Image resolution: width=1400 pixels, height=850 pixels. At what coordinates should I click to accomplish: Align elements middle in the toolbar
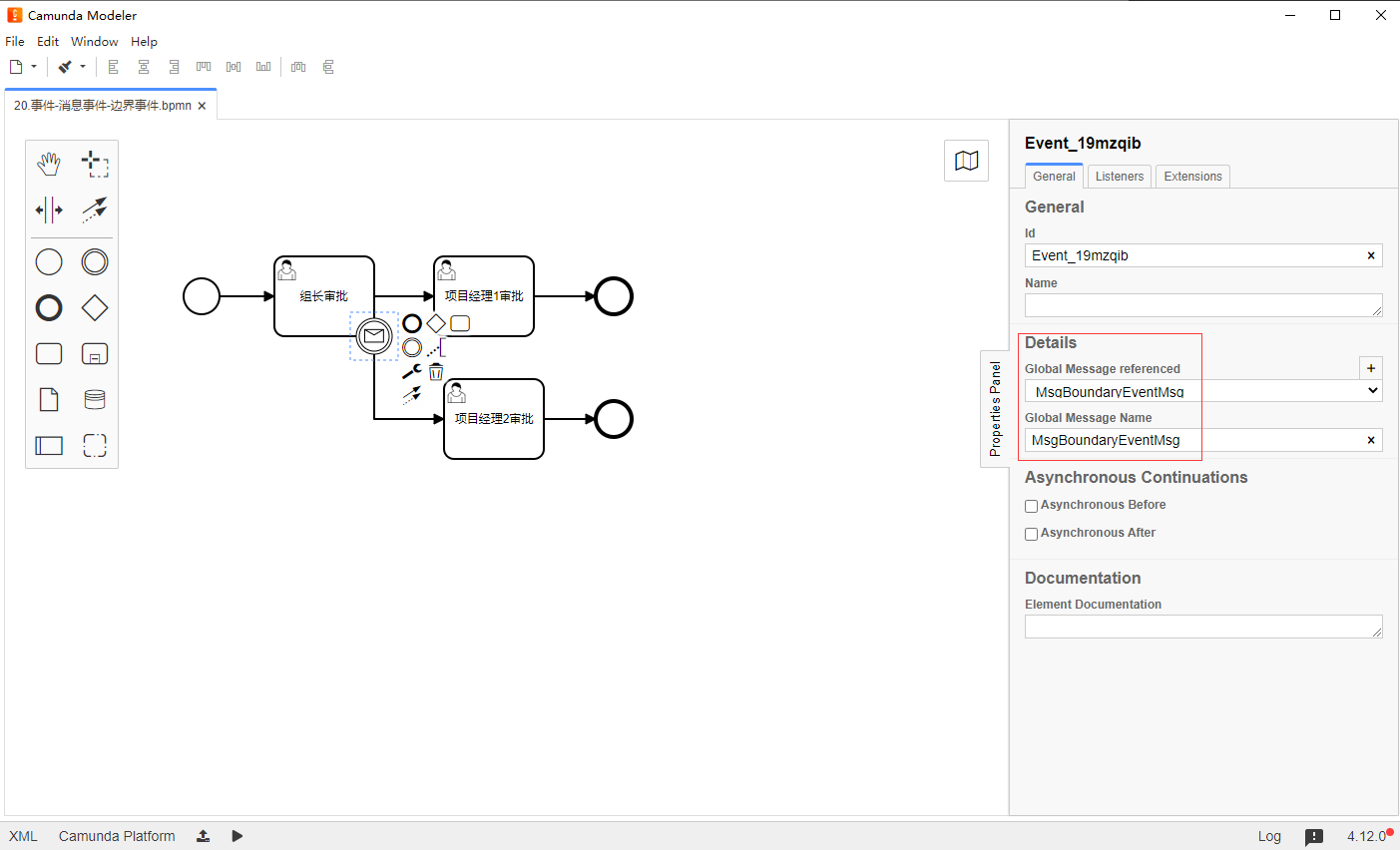pyautogui.click(x=233, y=67)
